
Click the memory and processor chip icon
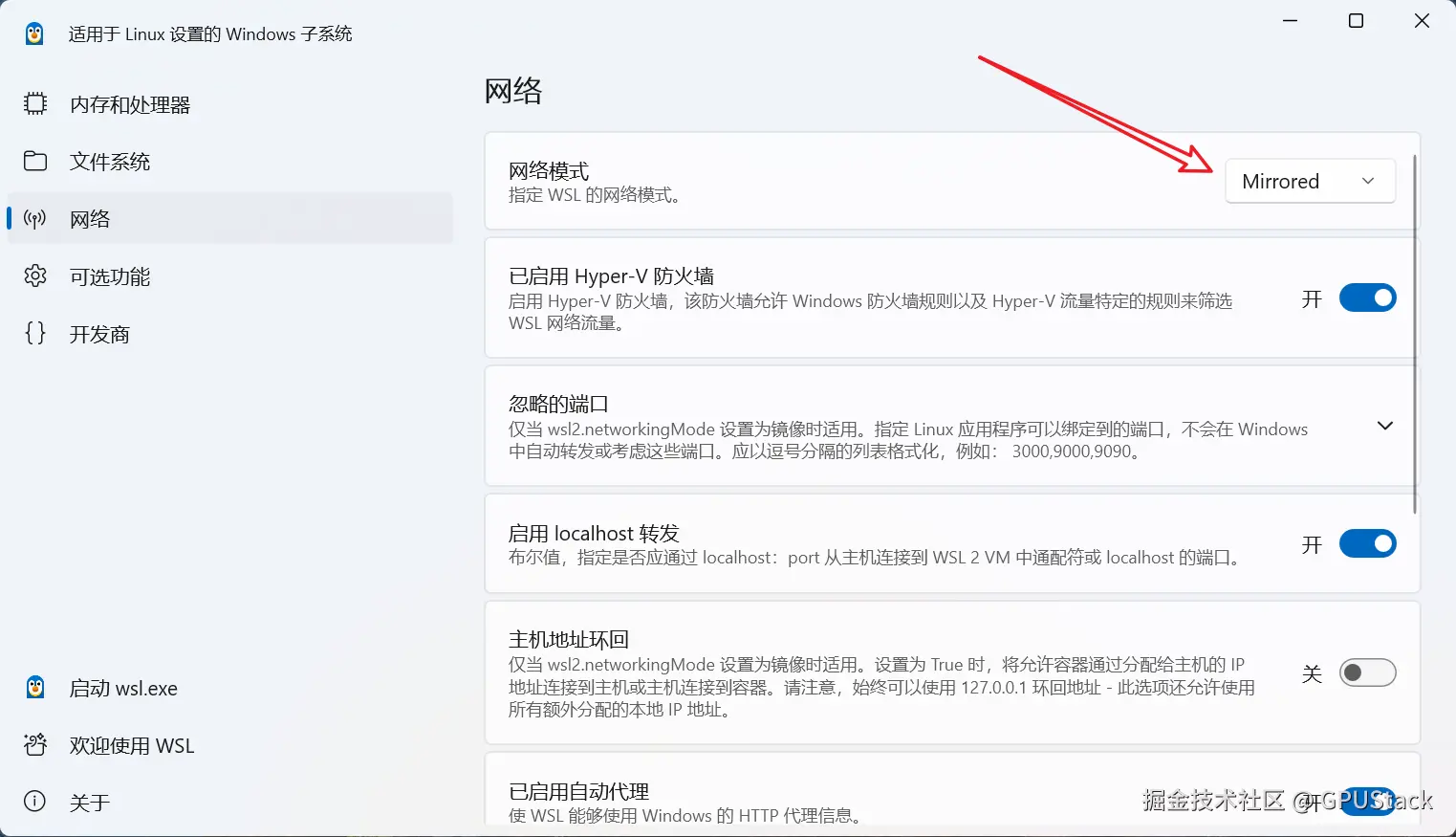[35, 103]
